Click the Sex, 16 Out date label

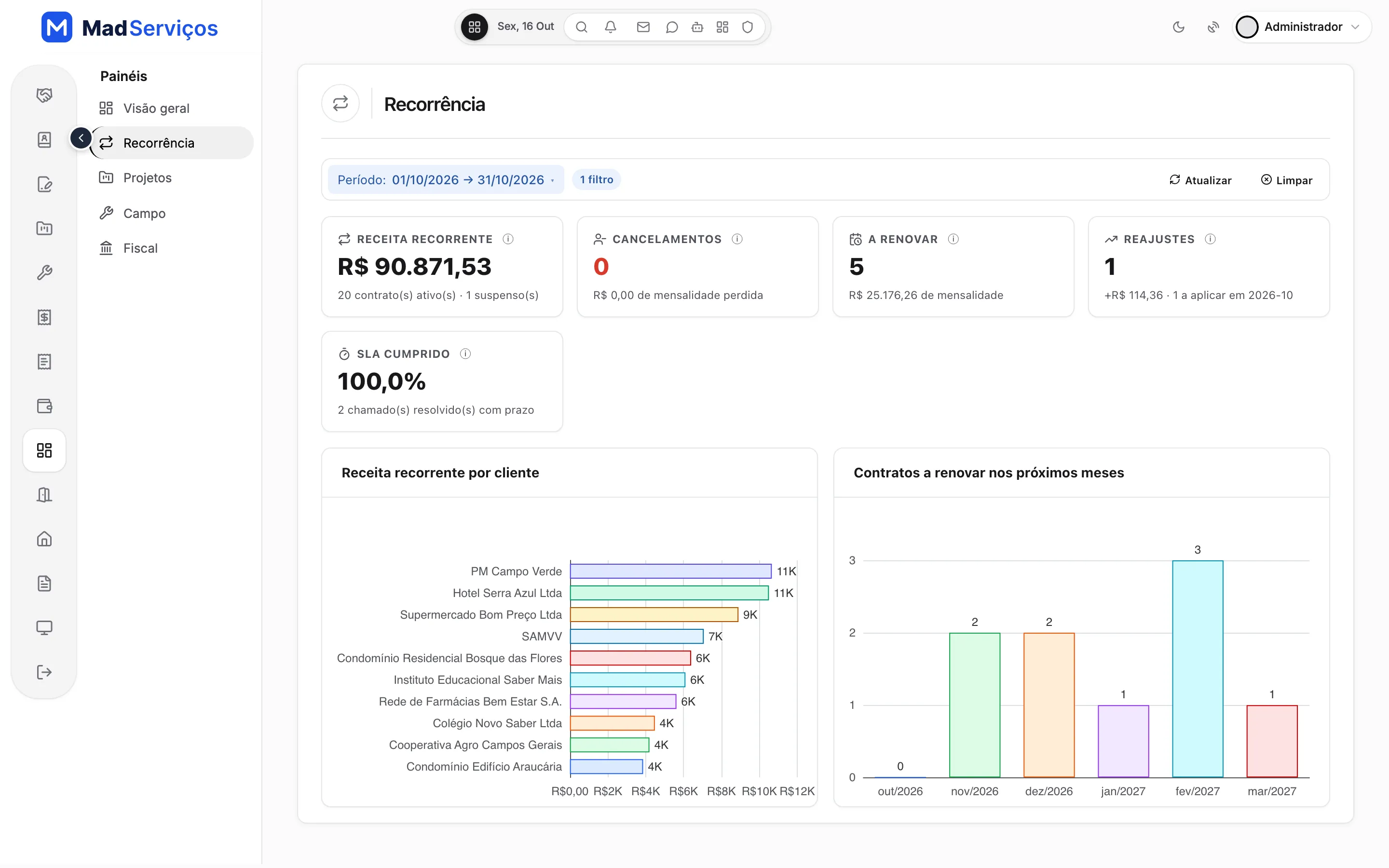coord(525,27)
